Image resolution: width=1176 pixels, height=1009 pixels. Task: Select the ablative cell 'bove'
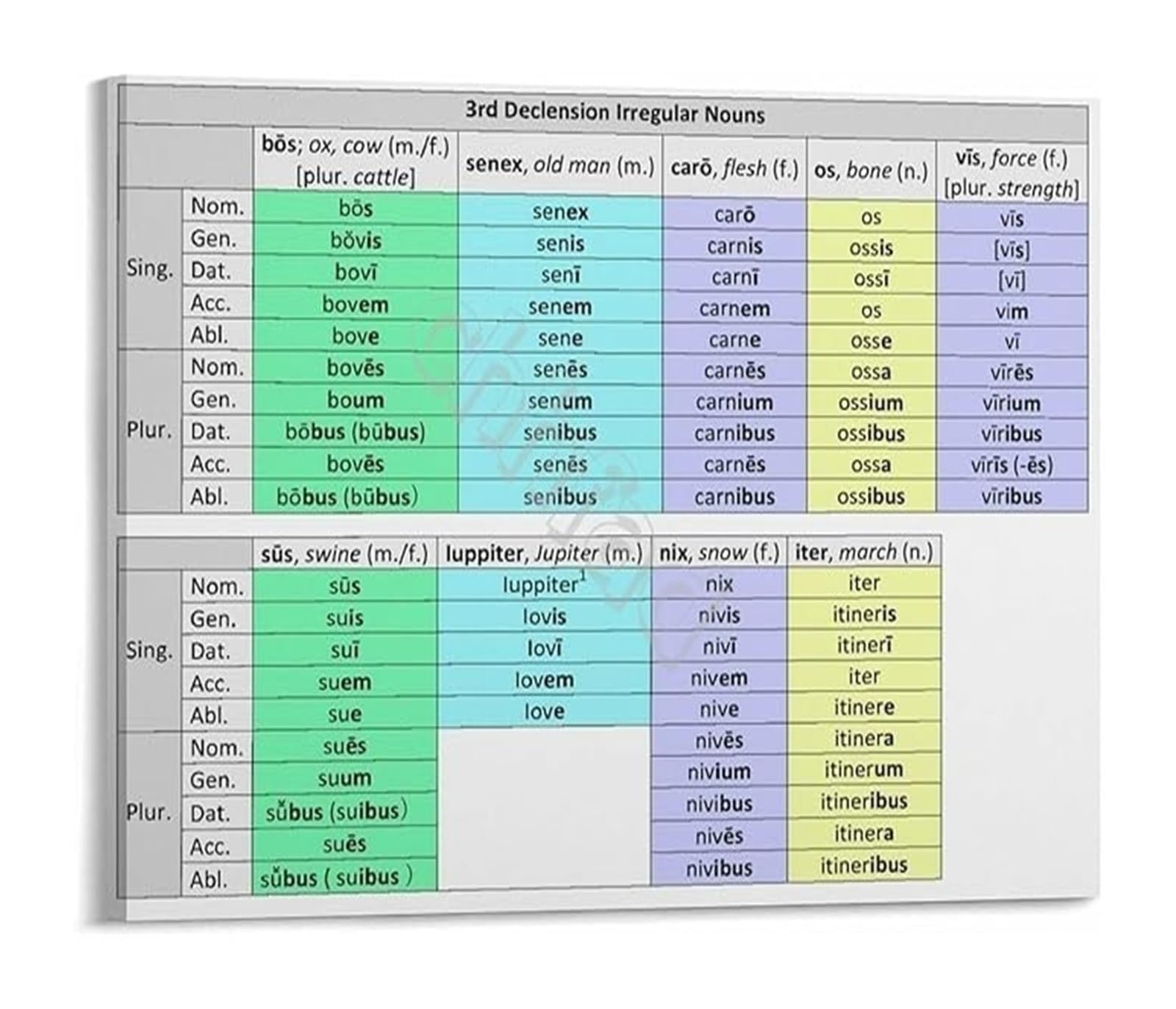[355, 336]
